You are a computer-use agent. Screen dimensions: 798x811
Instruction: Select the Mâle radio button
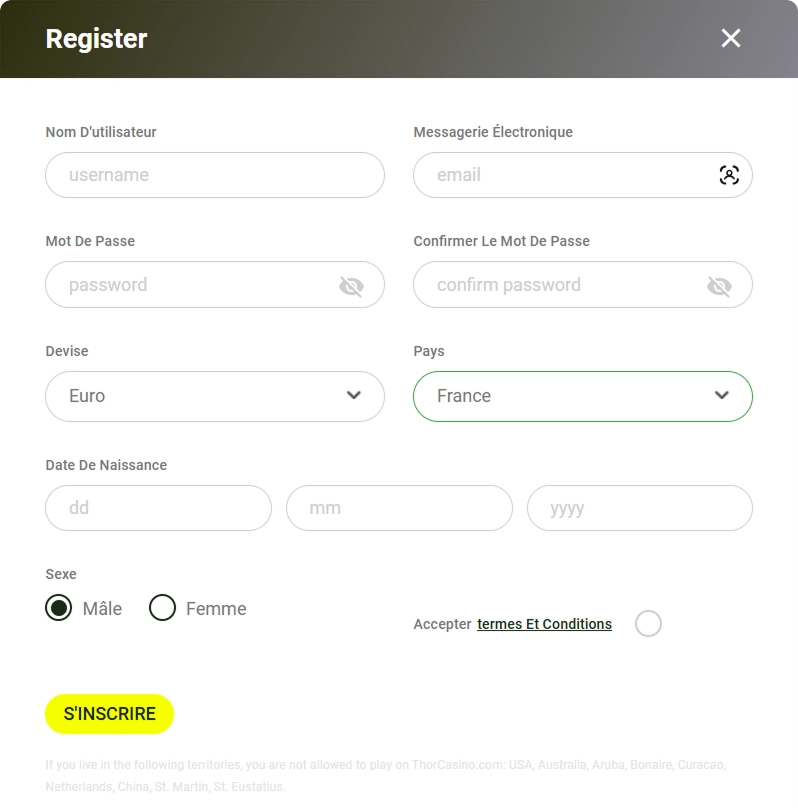tap(59, 608)
